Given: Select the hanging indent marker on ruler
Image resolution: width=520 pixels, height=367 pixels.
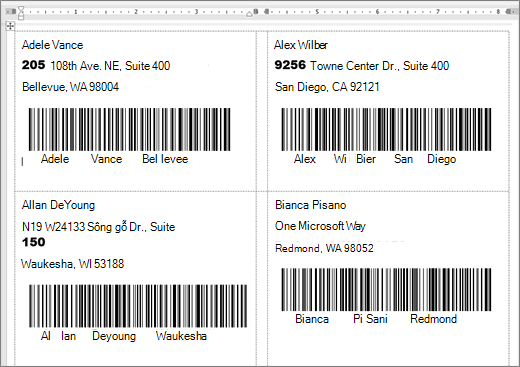Looking at the screenshot, I should pyautogui.click(x=21, y=14).
